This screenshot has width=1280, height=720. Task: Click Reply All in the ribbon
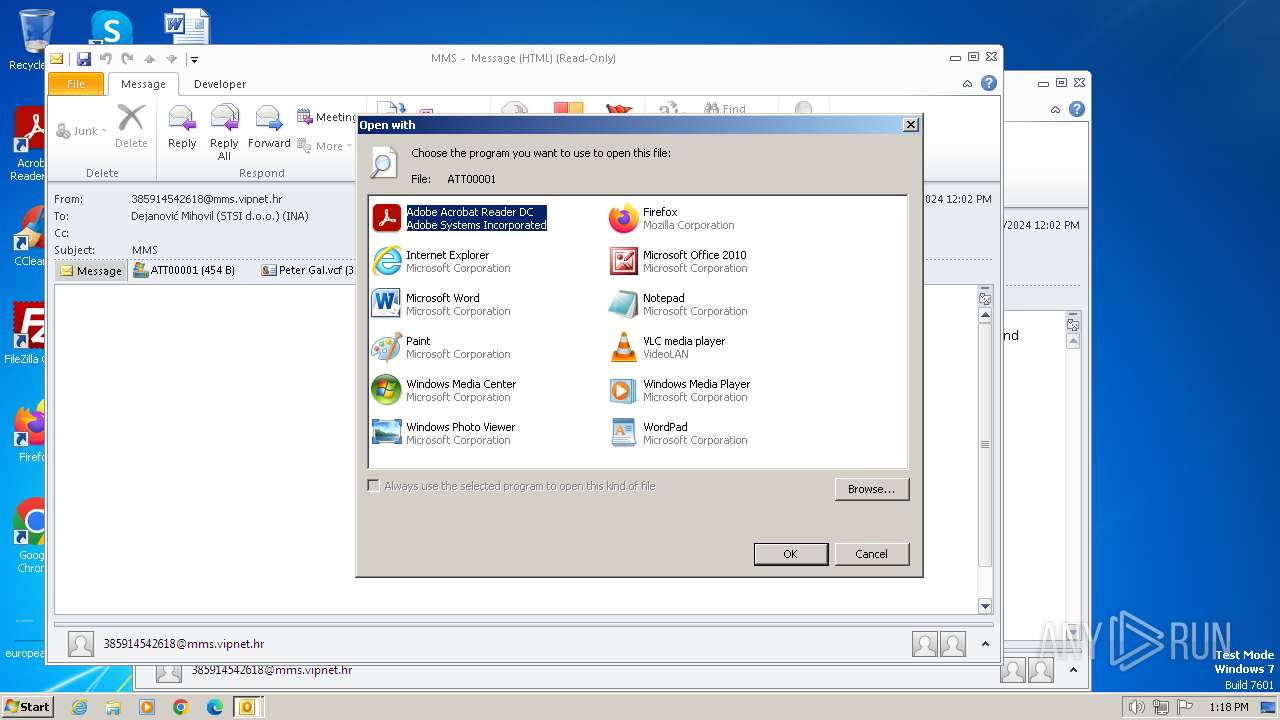(224, 132)
